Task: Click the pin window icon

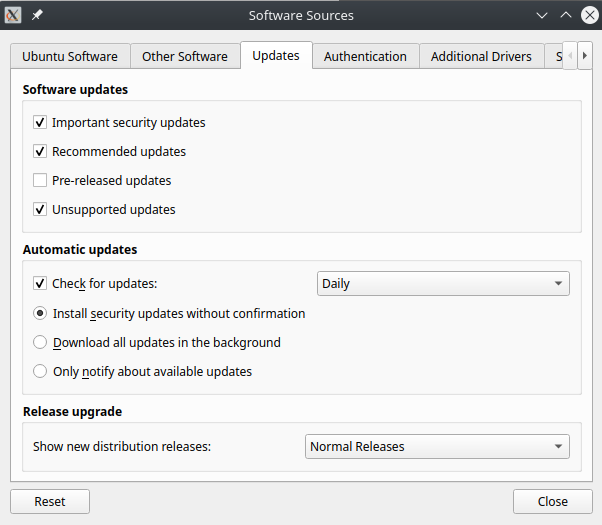Action: [x=38, y=15]
